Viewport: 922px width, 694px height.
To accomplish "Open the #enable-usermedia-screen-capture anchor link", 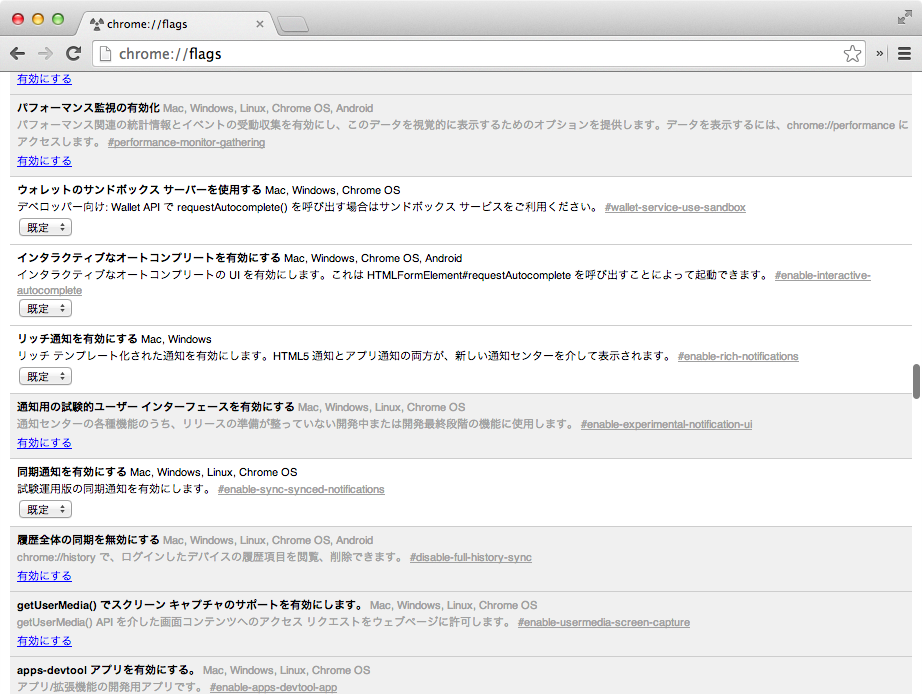I will (x=604, y=622).
